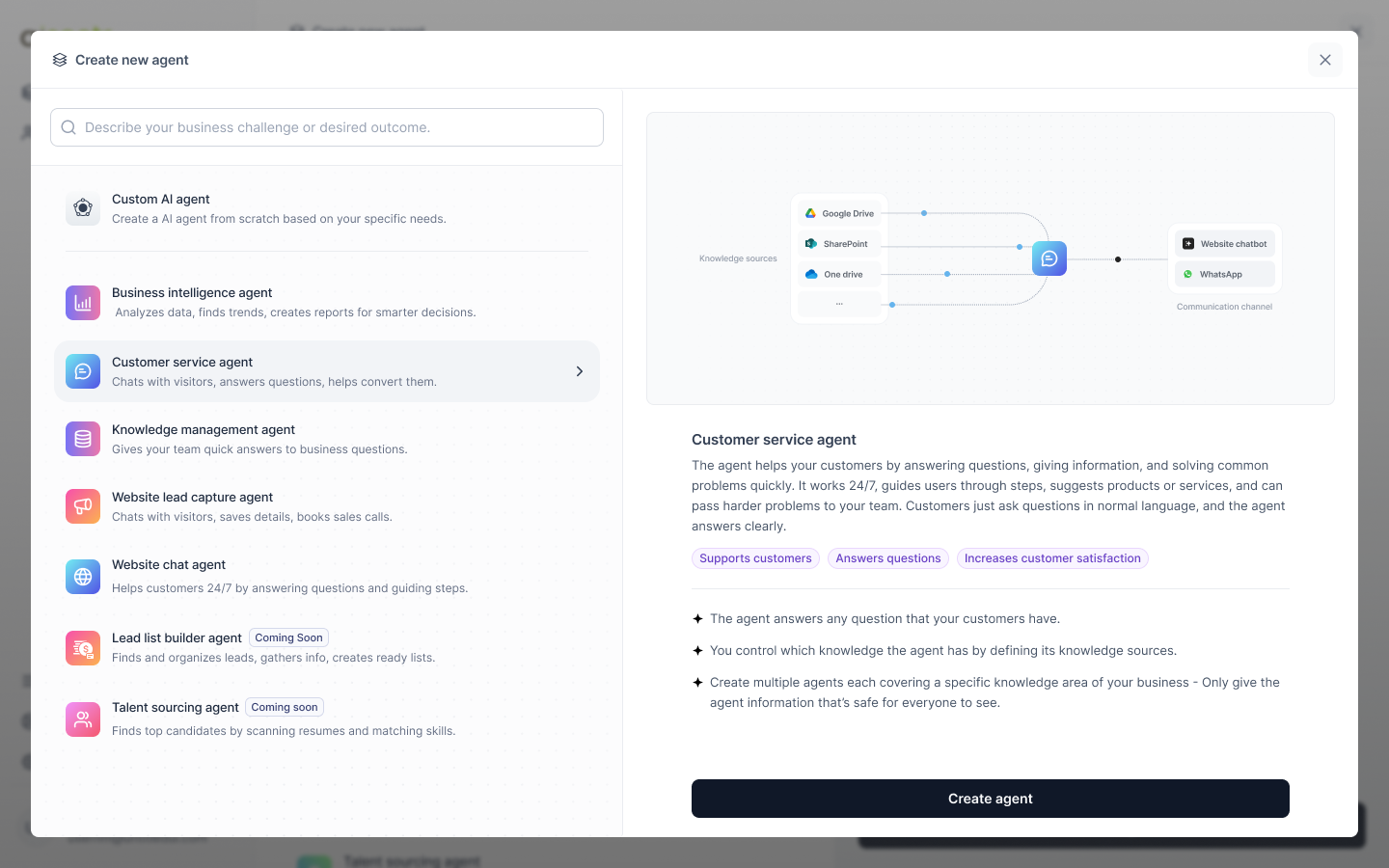This screenshot has height=868, width=1389.
Task: Click the SharePoint icon in diagram
Action: tap(811, 244)
